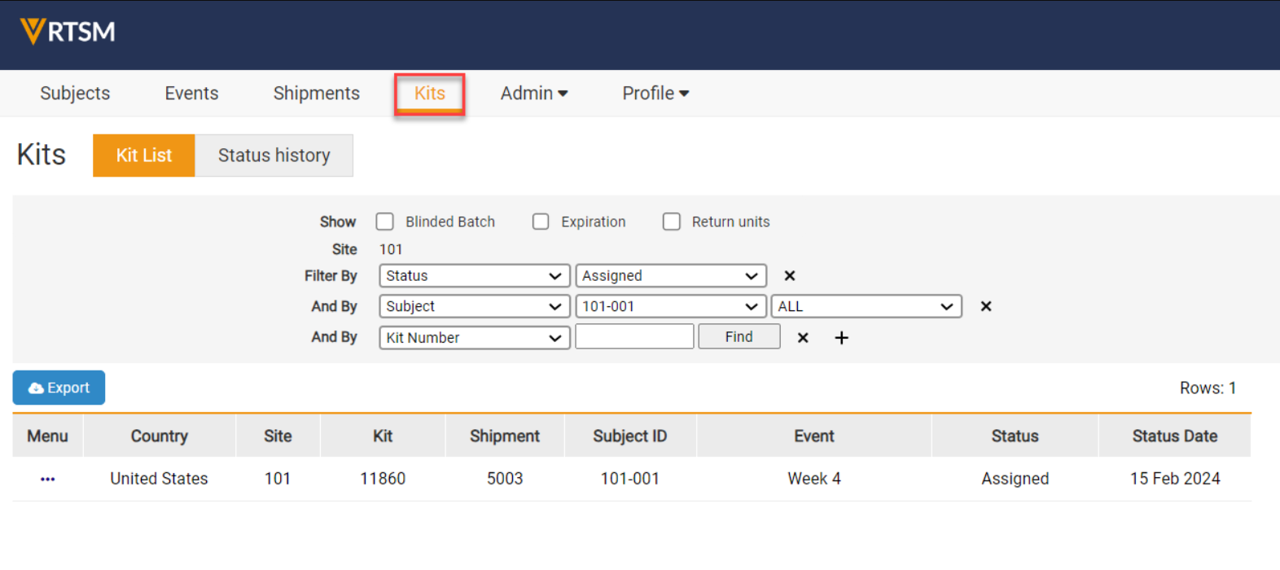Remove the Status filter row
1280x570 pixels.
[x=789, y=276]
